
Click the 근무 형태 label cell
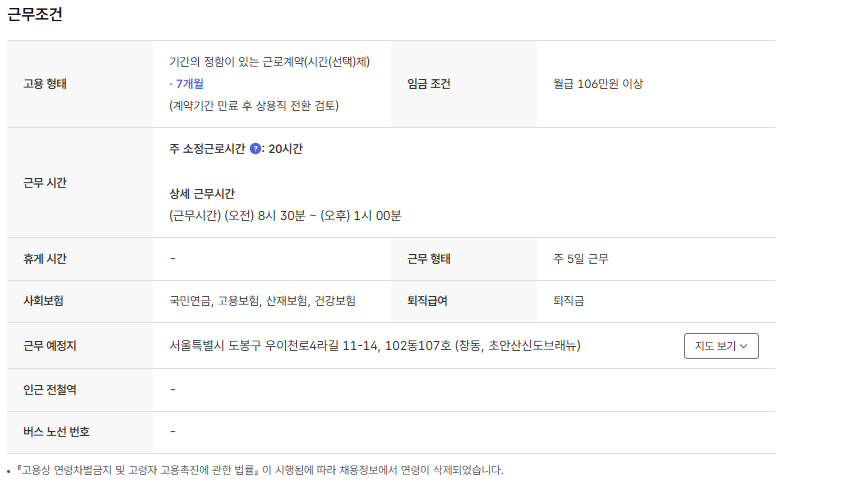point(429,259)
